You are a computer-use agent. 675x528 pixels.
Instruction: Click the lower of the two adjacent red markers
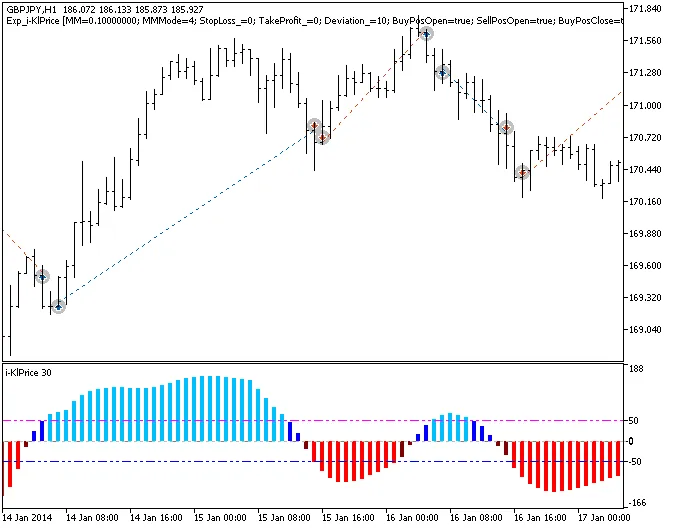tap(322, 137)
